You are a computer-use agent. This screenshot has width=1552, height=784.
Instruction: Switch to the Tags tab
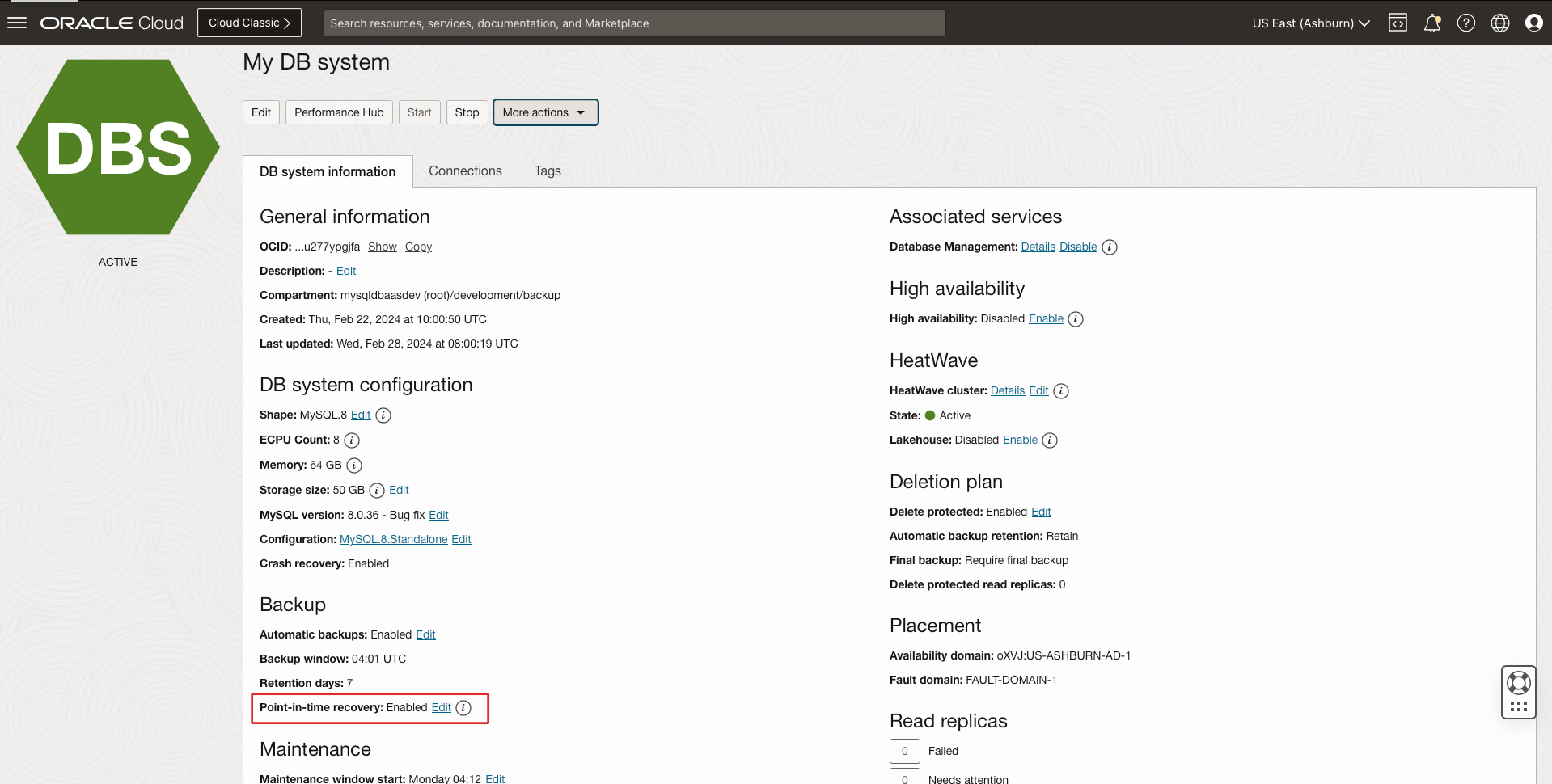click(548, 171)
